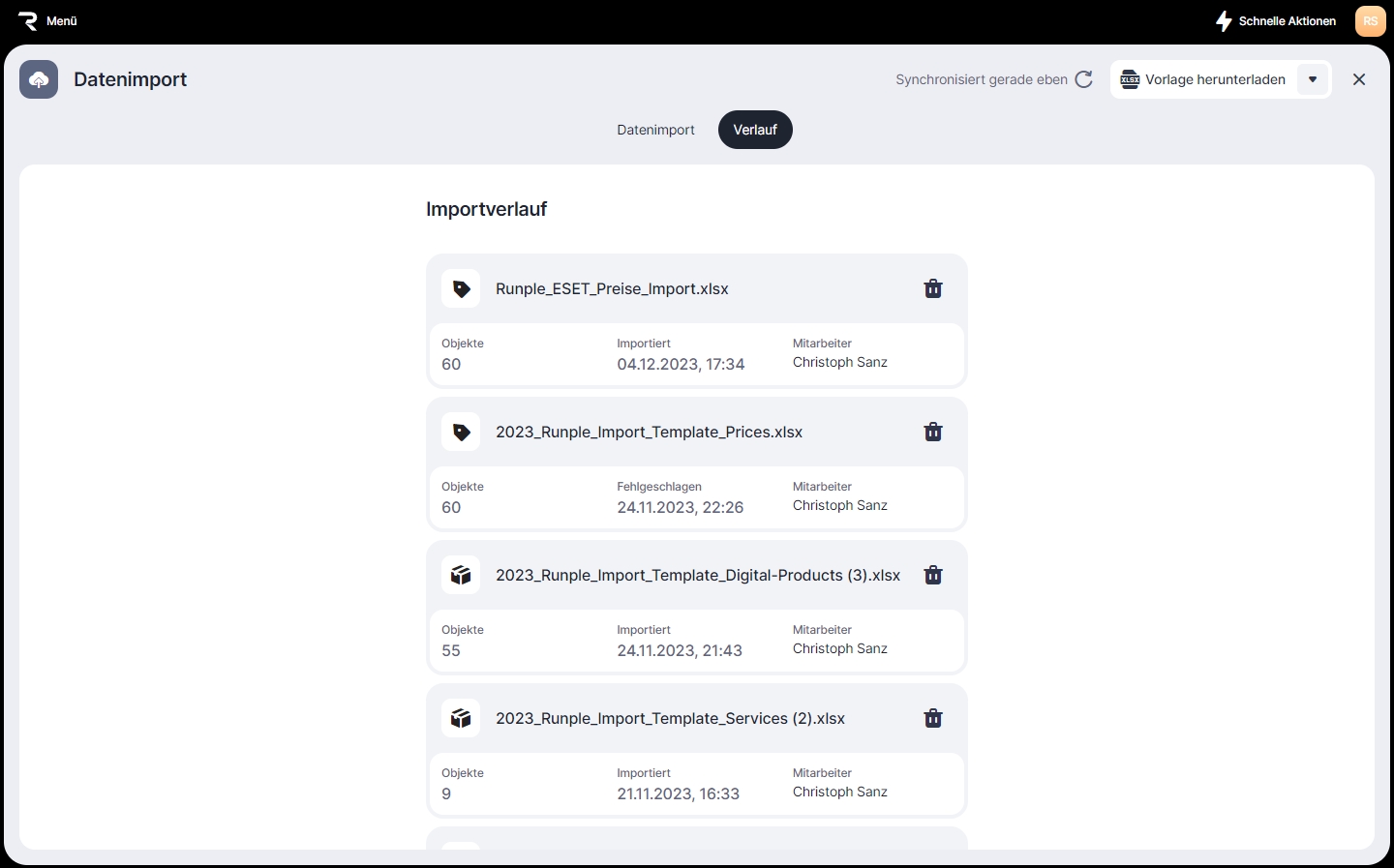The image size is (1394, 868).
Task: Click the tag icon for Template_Prices import
Action: point(461,432)
